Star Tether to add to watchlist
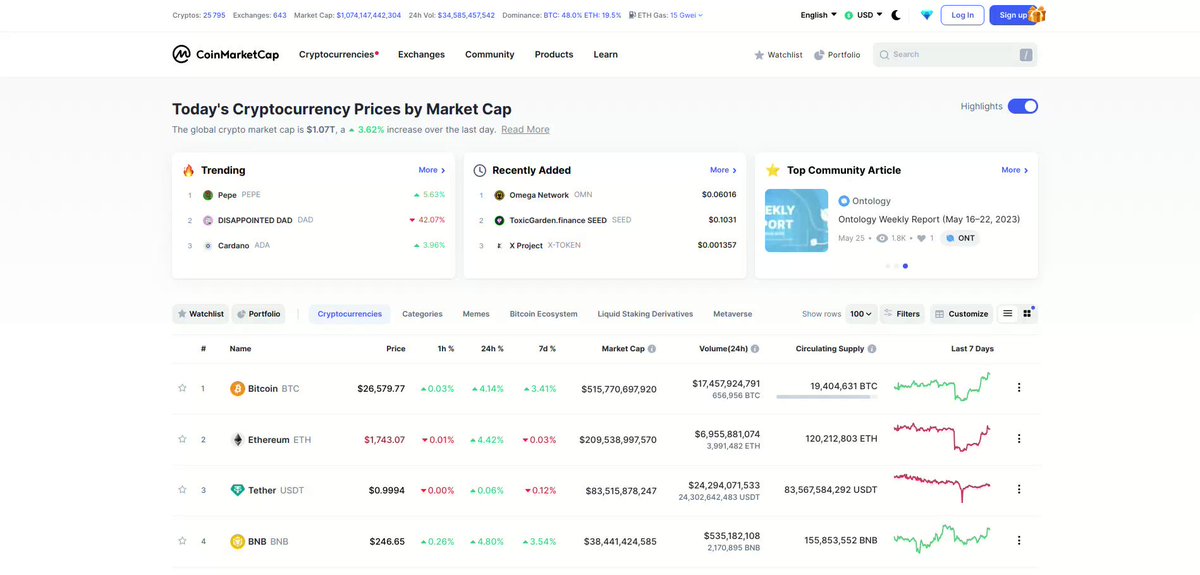The height and width of the screenshot is (575, 1200). [182, 490]
